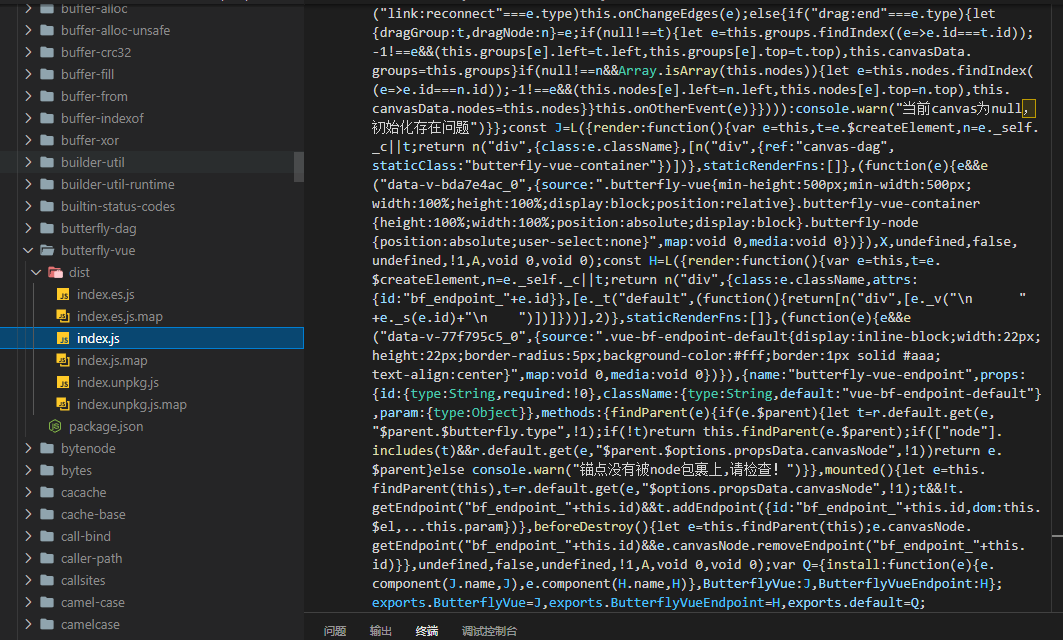Click the index.es.js.map file icon
Viewport: 1063px width, 640px height.
63,317
